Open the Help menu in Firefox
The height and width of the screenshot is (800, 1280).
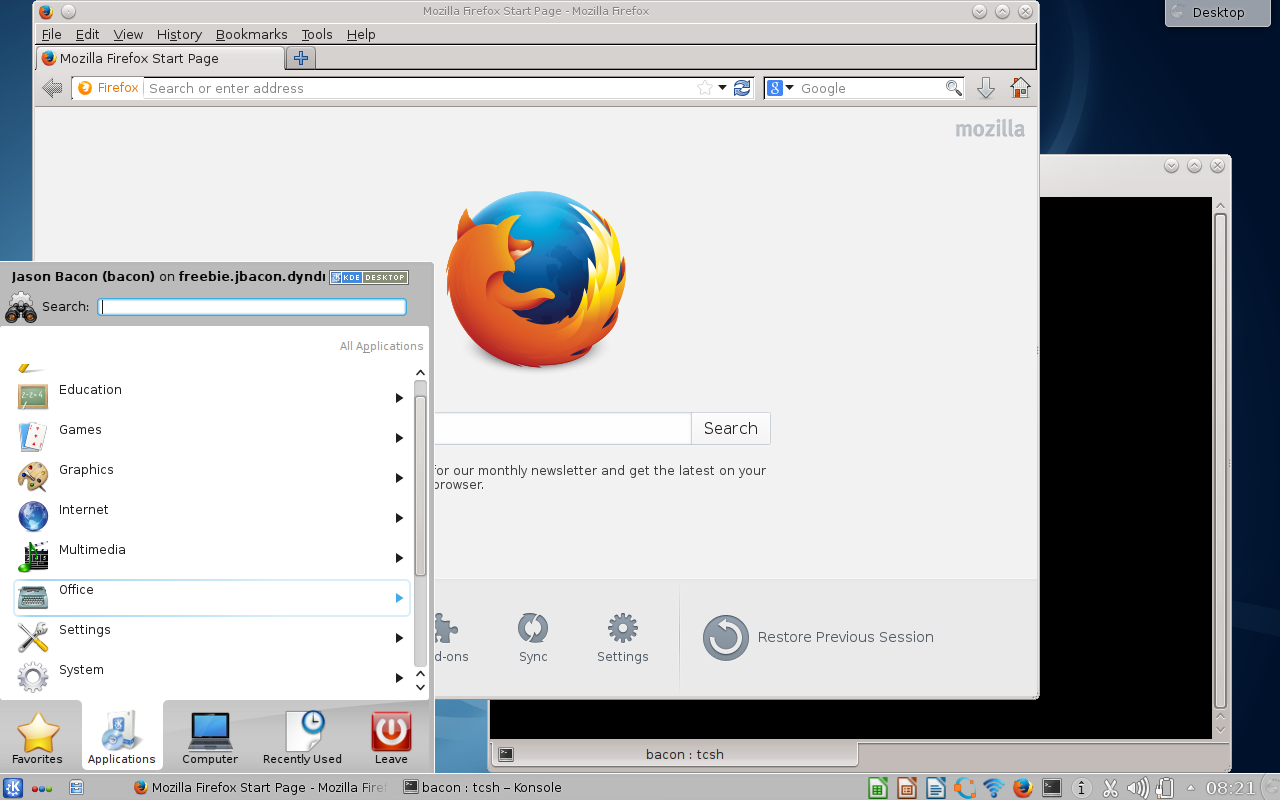tap(361, 34)
